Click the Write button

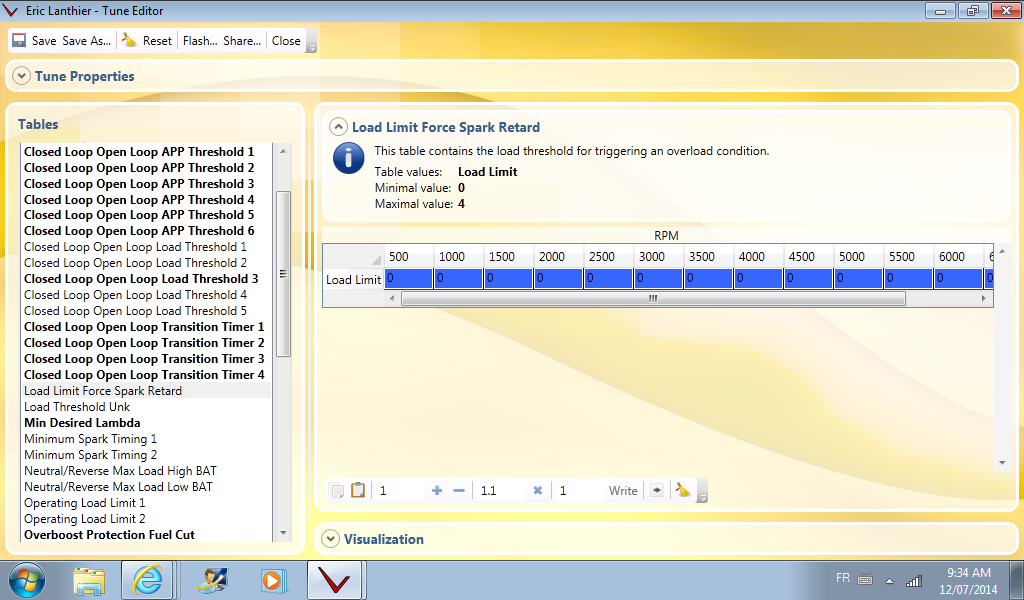click(623, 490)
